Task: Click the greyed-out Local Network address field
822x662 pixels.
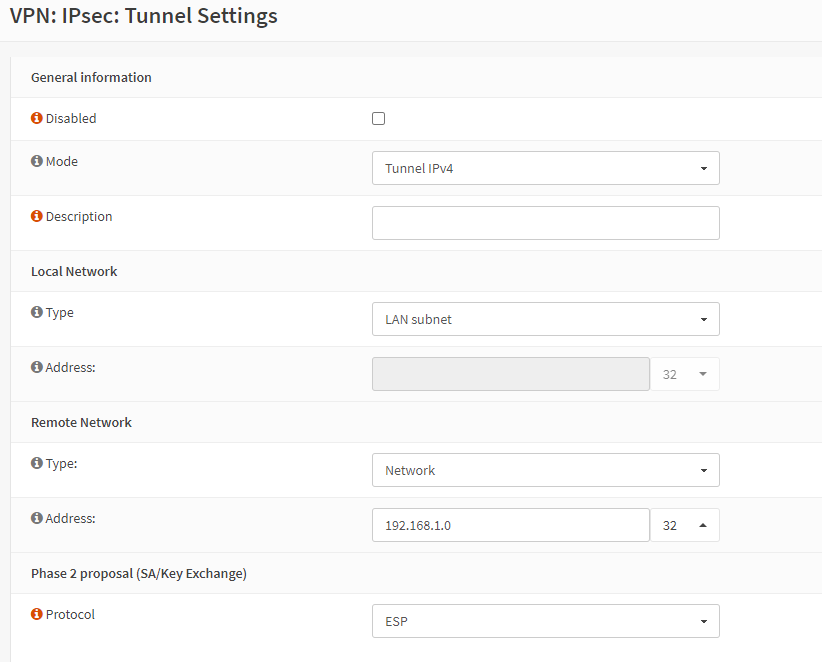Action: (510, 374)
